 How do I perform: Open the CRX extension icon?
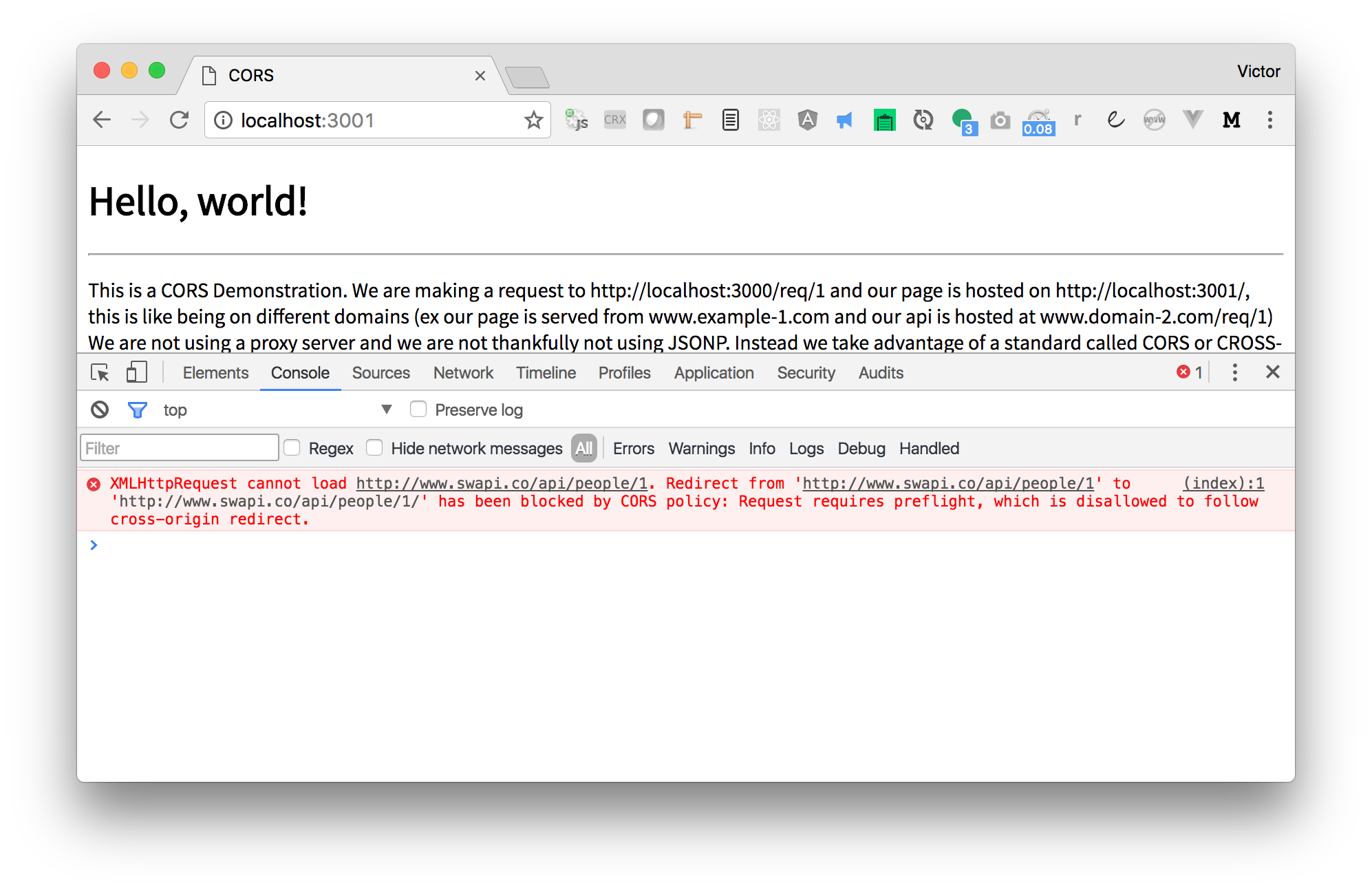tap(614, 120)
